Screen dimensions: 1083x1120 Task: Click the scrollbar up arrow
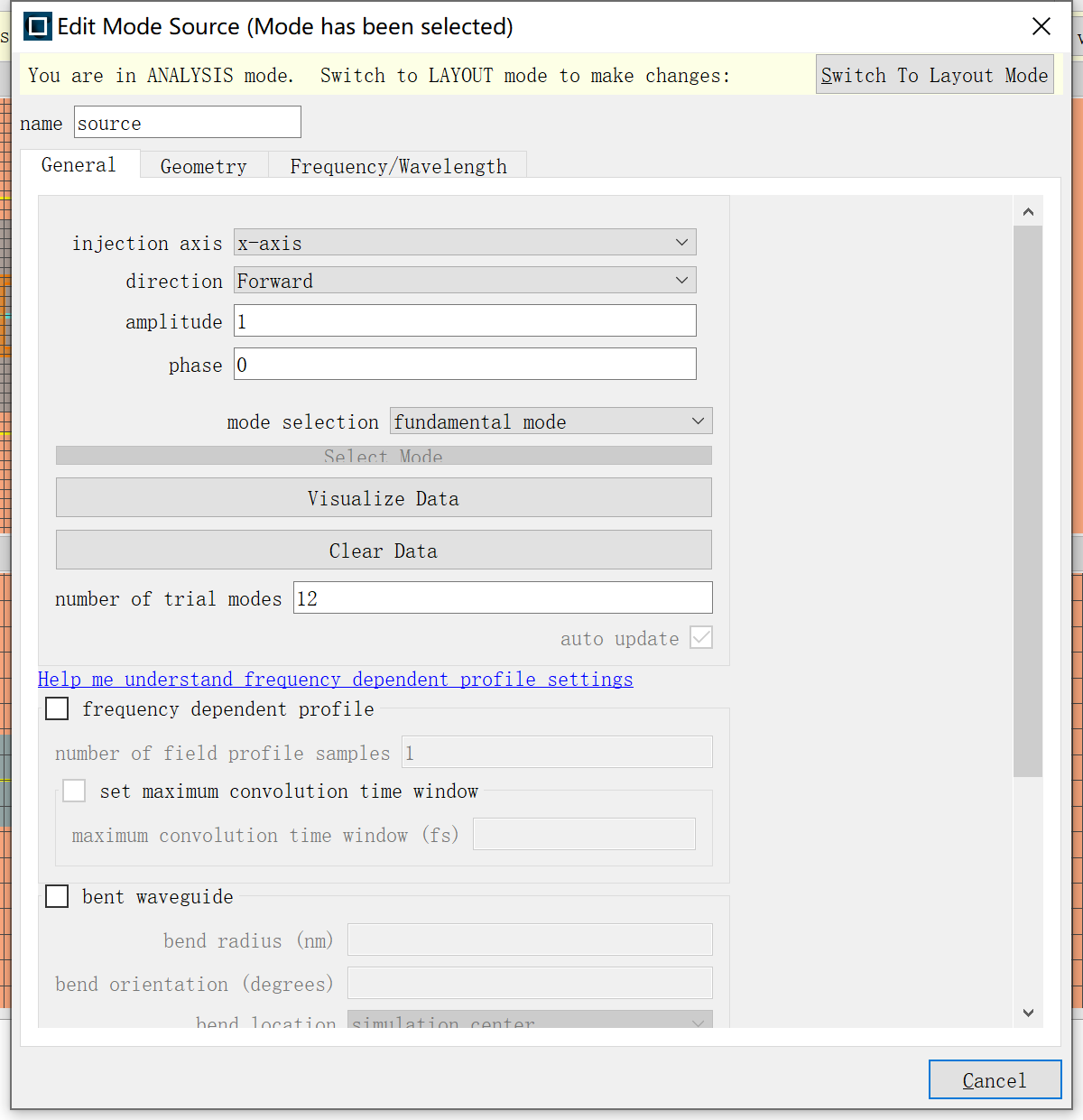[1028, 212]
